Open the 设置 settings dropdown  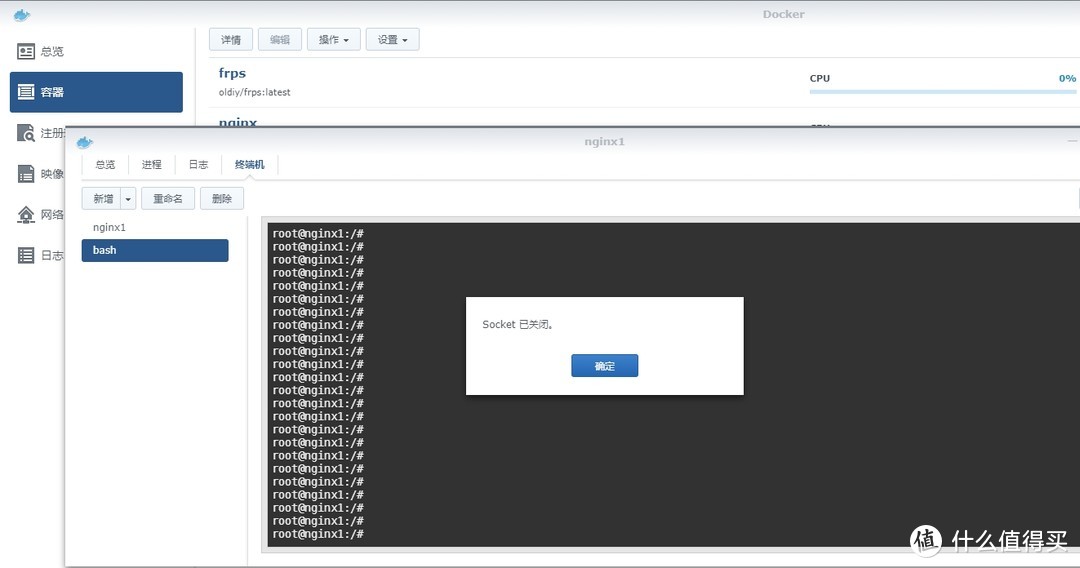[392, 40]
